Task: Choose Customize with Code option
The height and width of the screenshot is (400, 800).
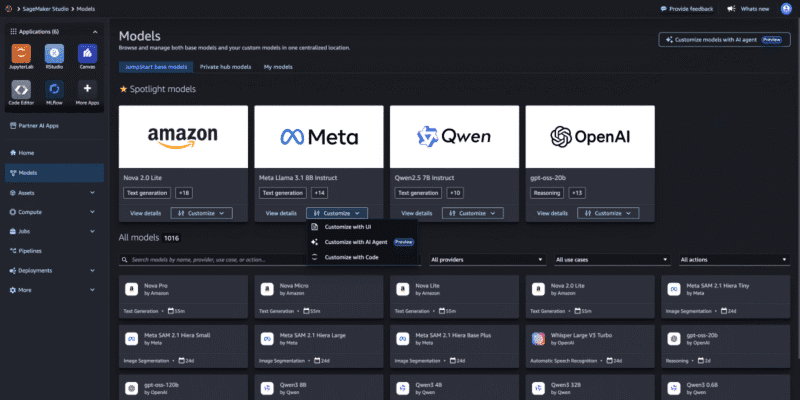Action: tap(362, 258)
